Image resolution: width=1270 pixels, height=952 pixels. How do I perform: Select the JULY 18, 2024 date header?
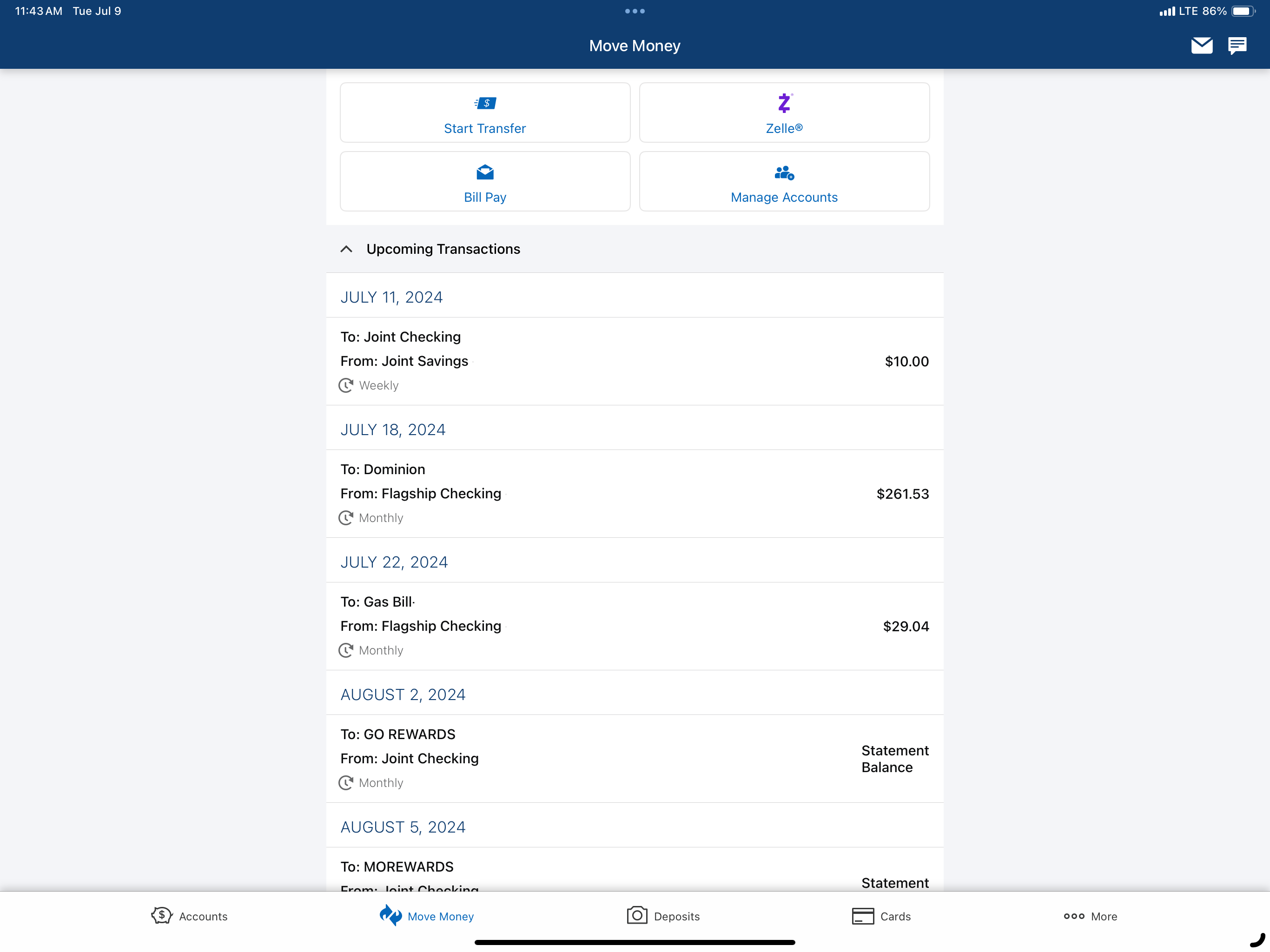(393, 430)
